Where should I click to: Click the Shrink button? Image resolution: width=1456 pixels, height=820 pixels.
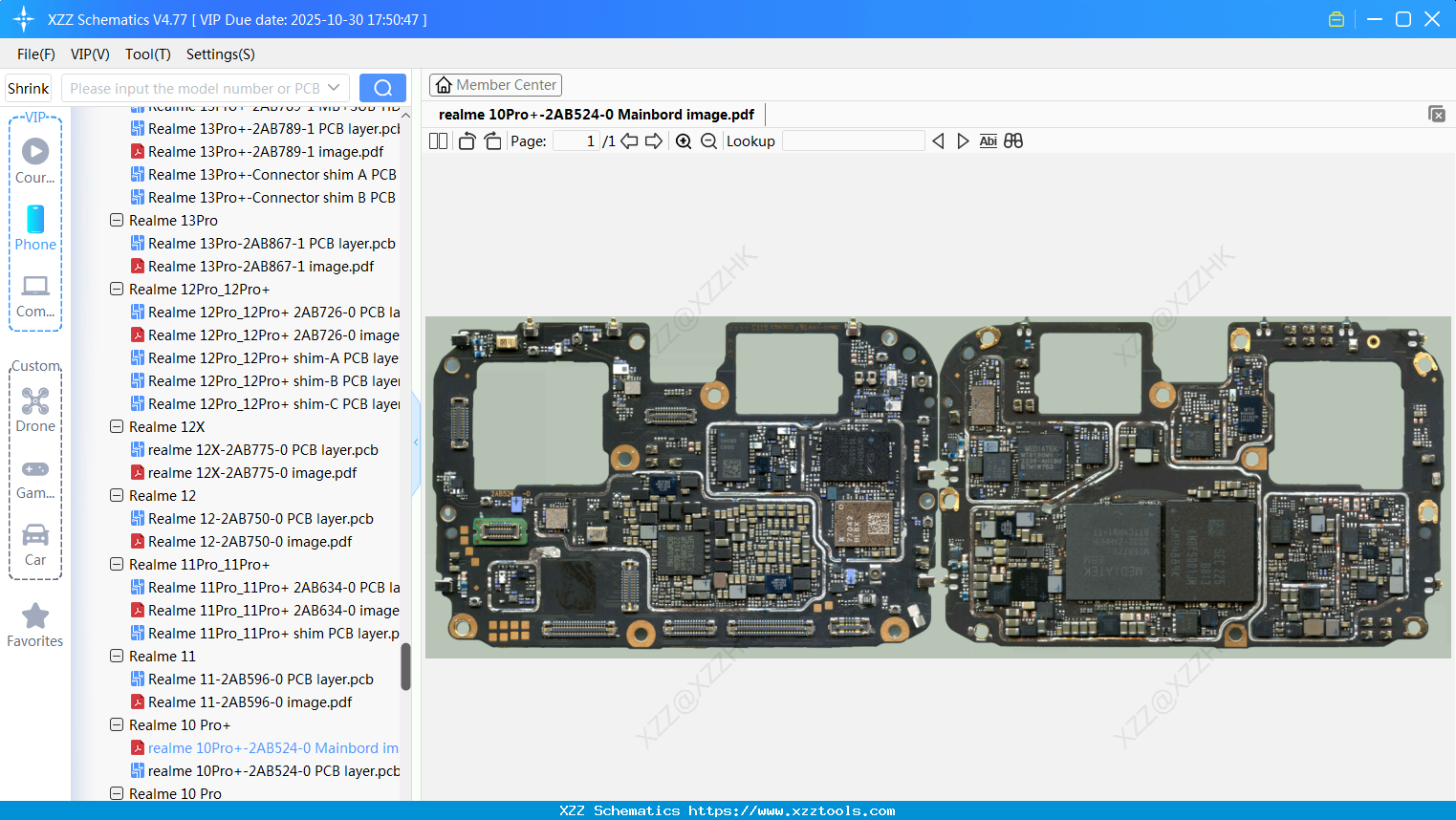[x=27, y=87]
